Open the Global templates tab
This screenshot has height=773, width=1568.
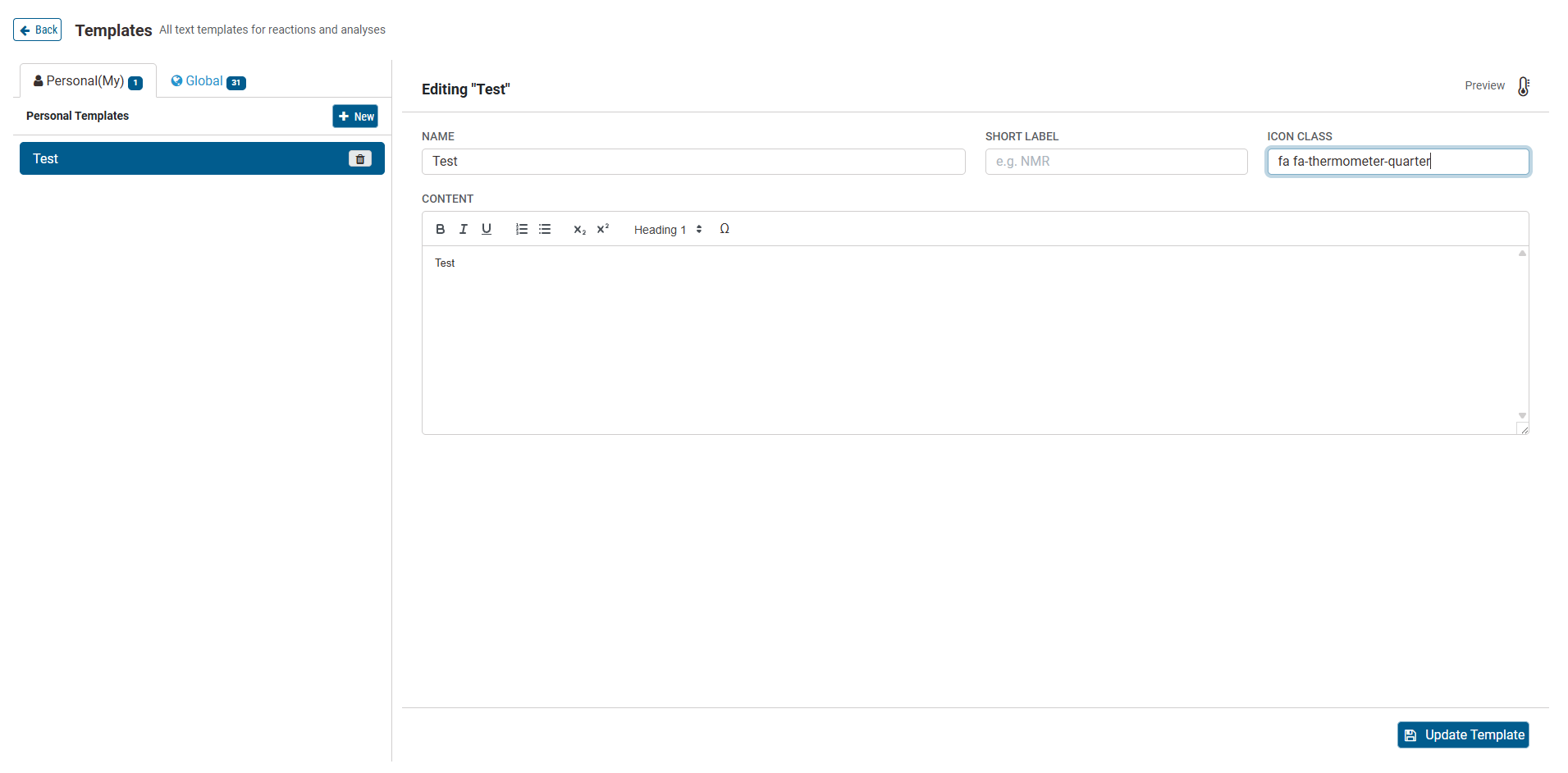pos(206,80)
